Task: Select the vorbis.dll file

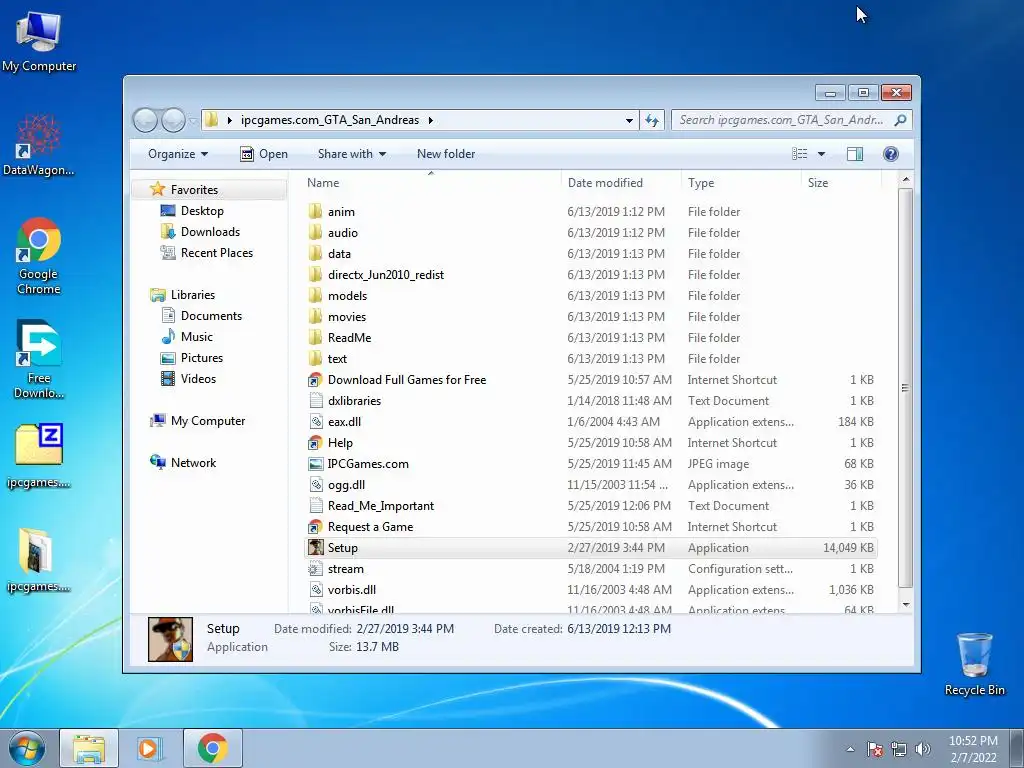Action: click(x=590, y=590)
